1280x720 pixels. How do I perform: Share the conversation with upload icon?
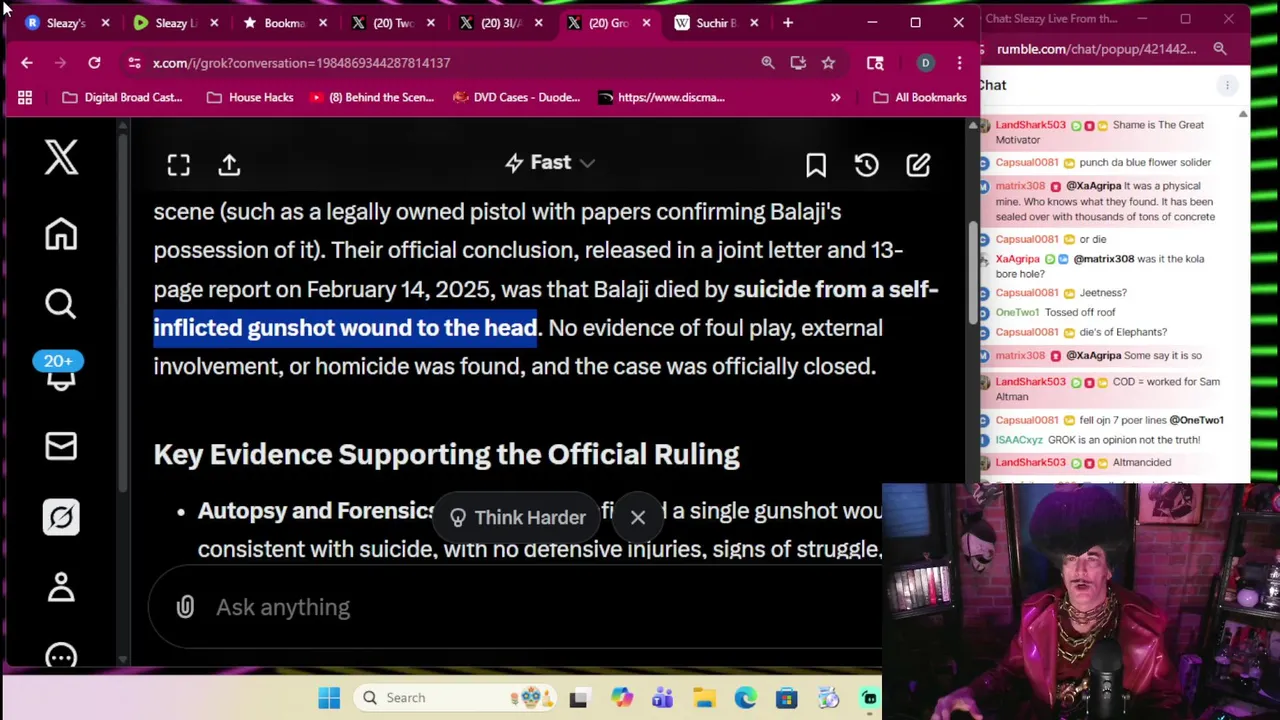click(229, 165)
